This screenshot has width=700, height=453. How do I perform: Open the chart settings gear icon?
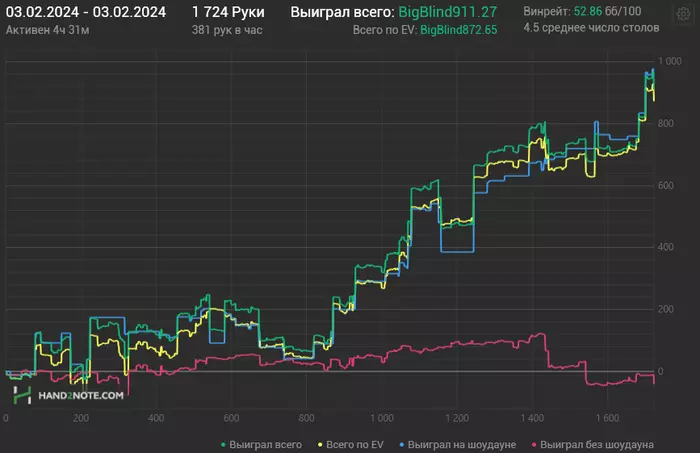coord(683,14)
